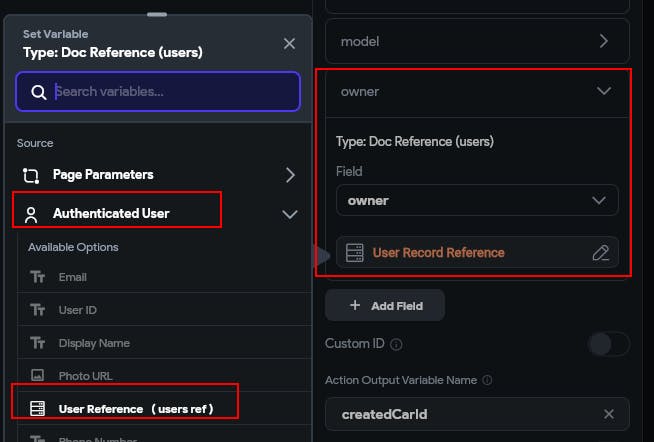654x442 pixels.
Task: Choose User Reference (users ref) option
Action: [x=135, y=408]
